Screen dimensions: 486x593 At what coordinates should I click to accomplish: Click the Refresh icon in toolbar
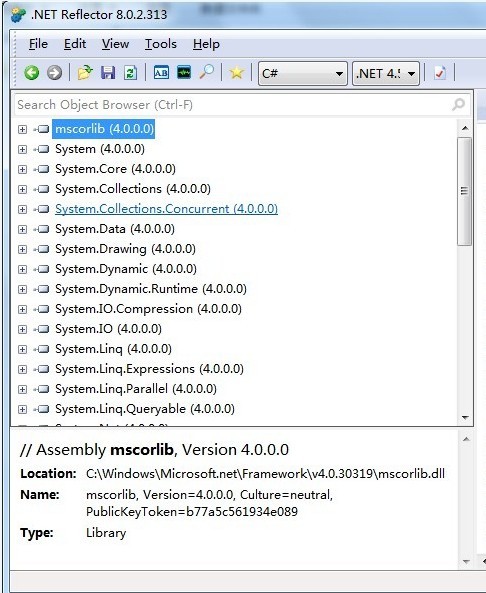(130, 72)
